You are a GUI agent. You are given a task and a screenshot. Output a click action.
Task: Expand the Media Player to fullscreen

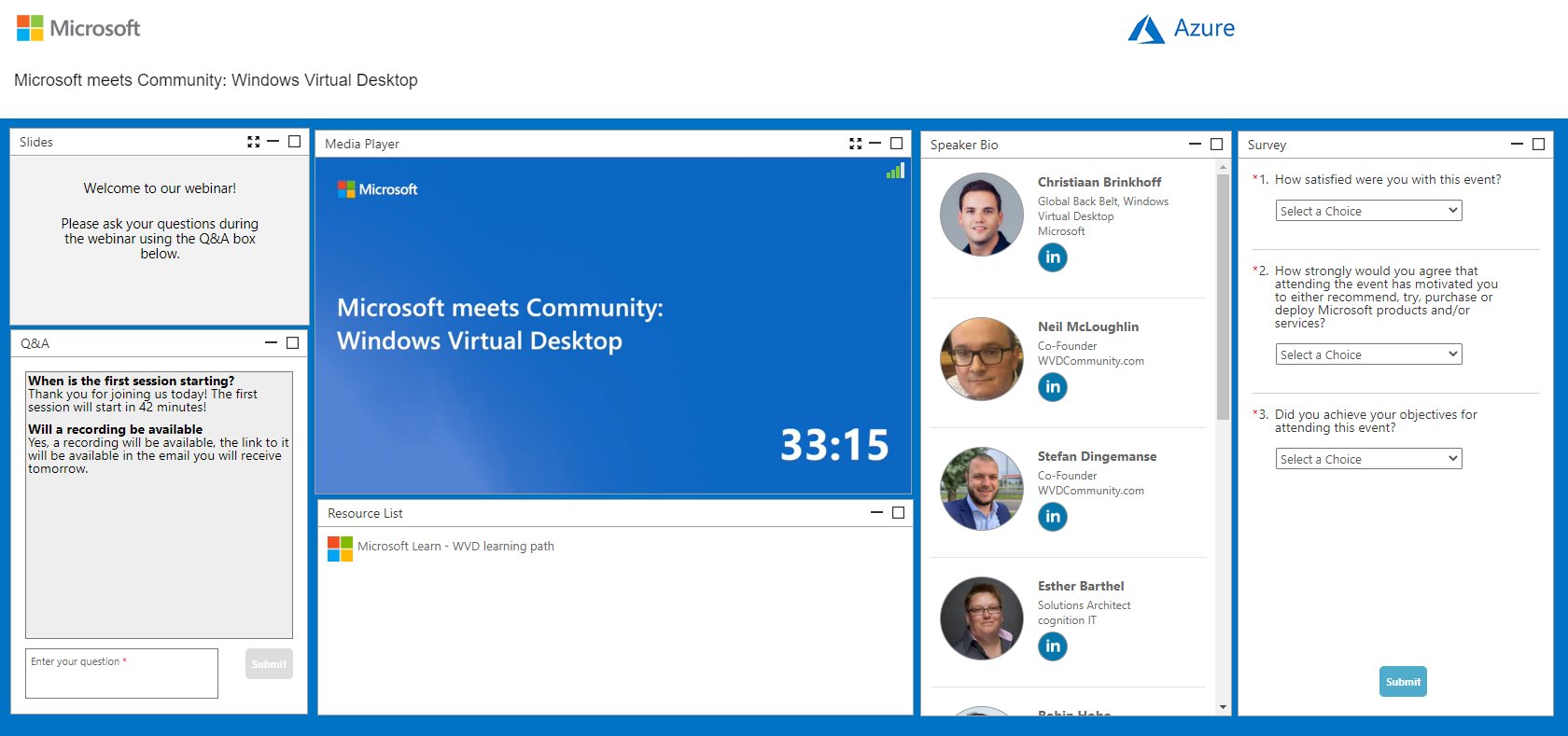pos(855,144)
